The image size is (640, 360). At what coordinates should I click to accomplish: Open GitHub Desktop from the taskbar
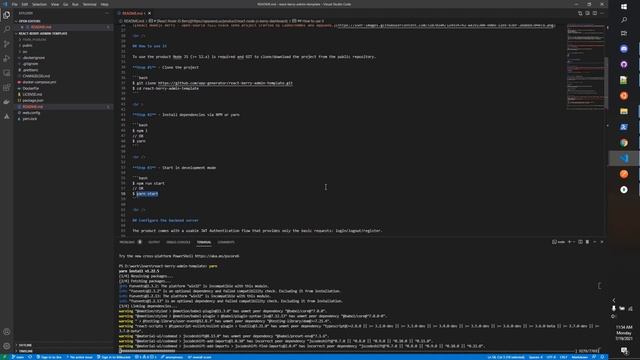[x=624, y=64]
